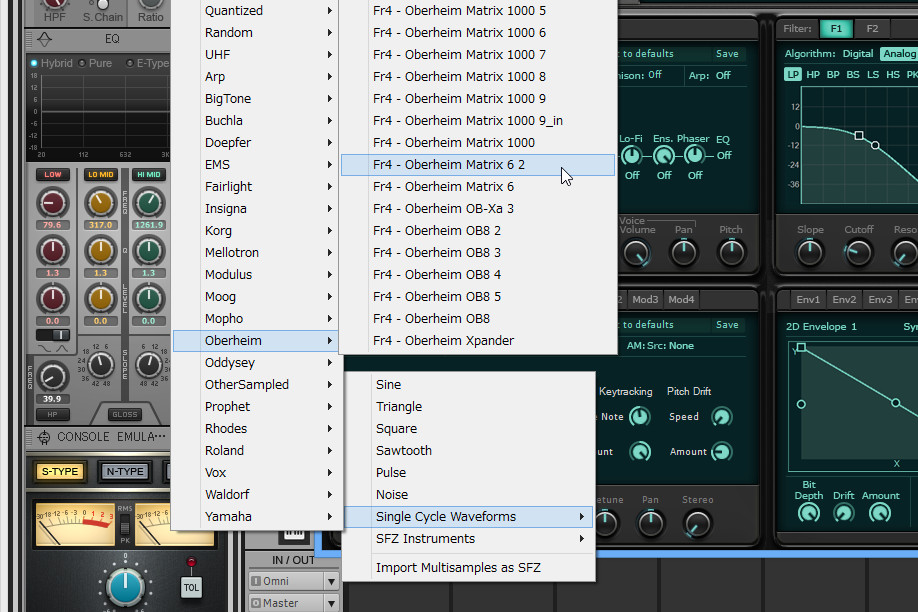Select the LP filter type
Screen dimensions: 918x612
click(x=793, y=74)
